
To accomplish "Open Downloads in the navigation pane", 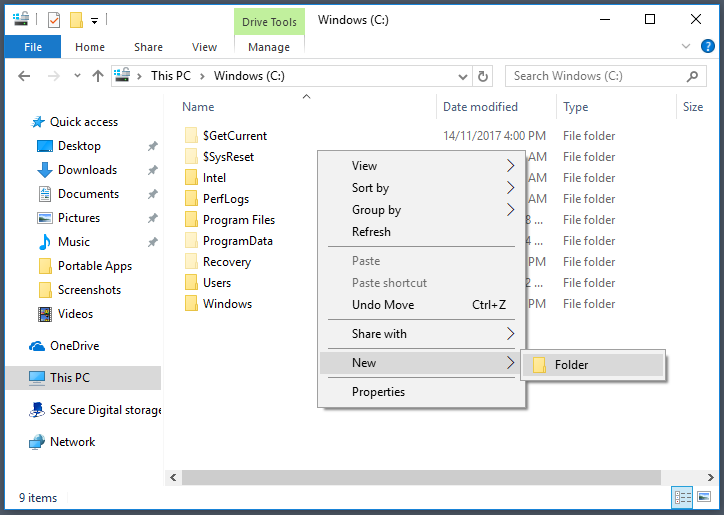I will pos(87,170).
